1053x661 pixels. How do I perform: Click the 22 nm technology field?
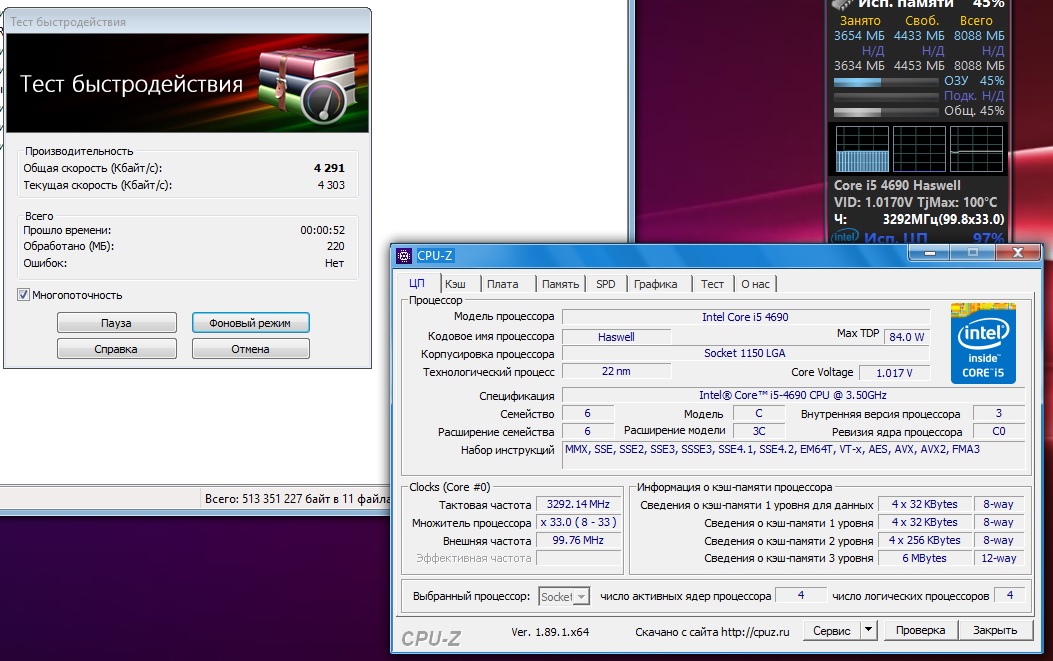point(616,371)
